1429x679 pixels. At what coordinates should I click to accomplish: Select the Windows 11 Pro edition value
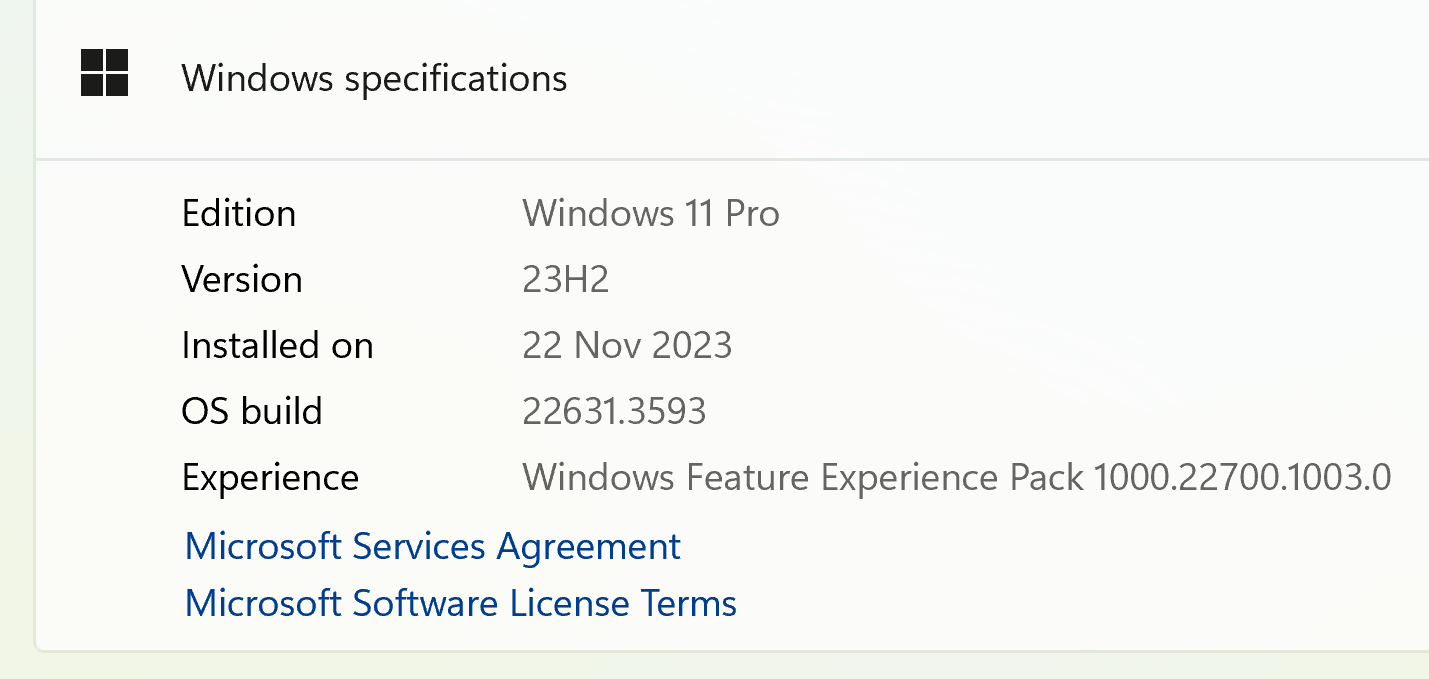pyautogui.click(x=650, y=213)
